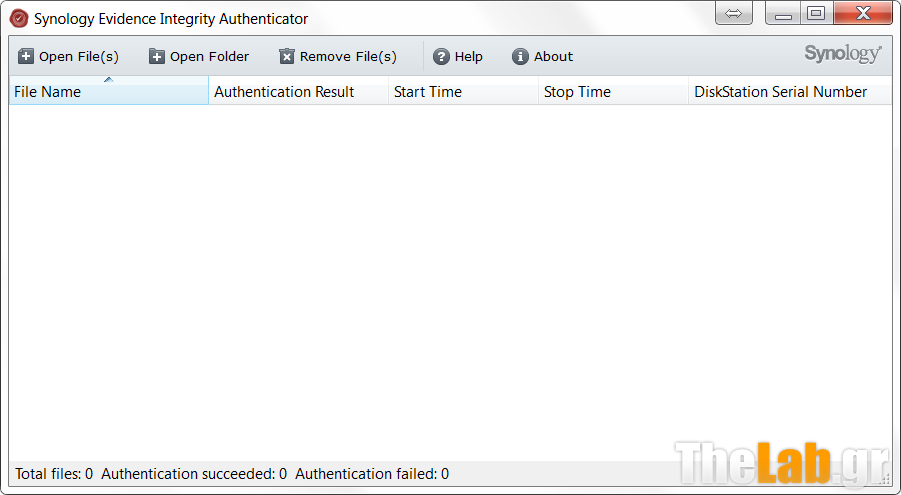The image size is (901, 495).
Task: Click the About info icon
Action: 520,57
